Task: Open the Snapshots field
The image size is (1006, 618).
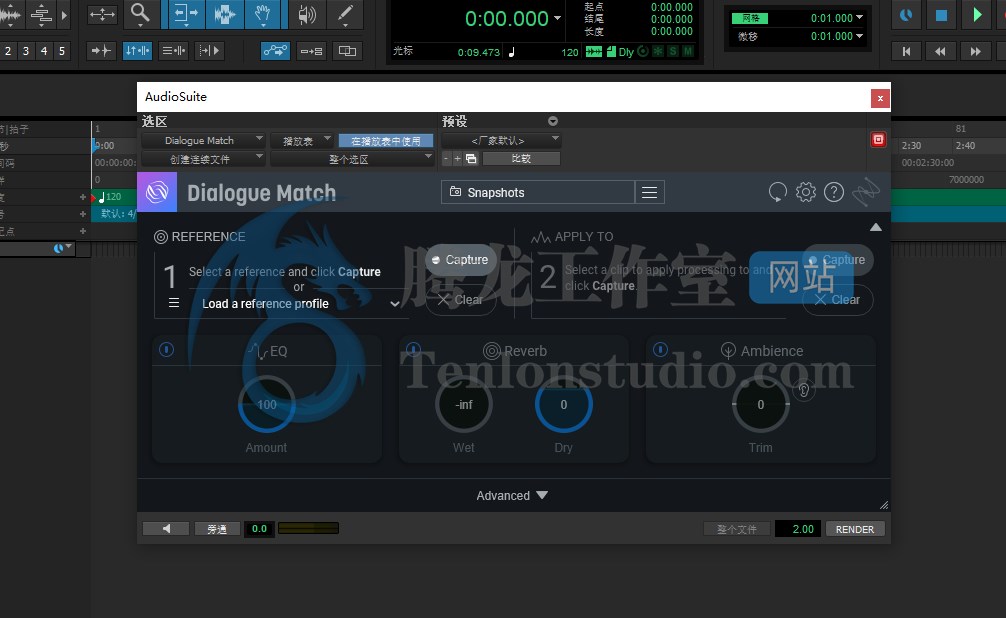Action: pyautogui.click(x=538, y=192)
